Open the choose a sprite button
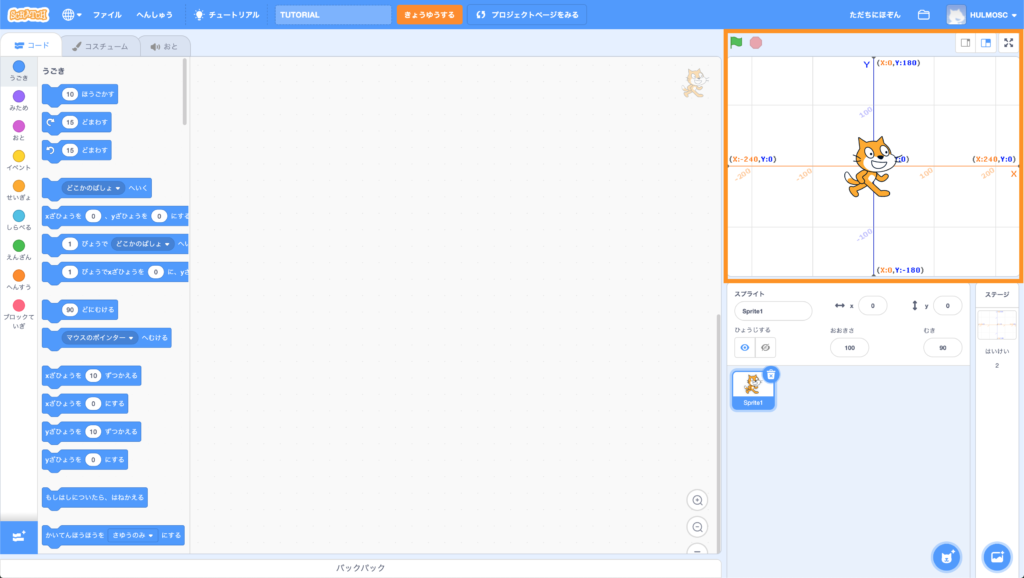Image resolution: width=1024 pixels, height=578 pixels. pos(945,556)
